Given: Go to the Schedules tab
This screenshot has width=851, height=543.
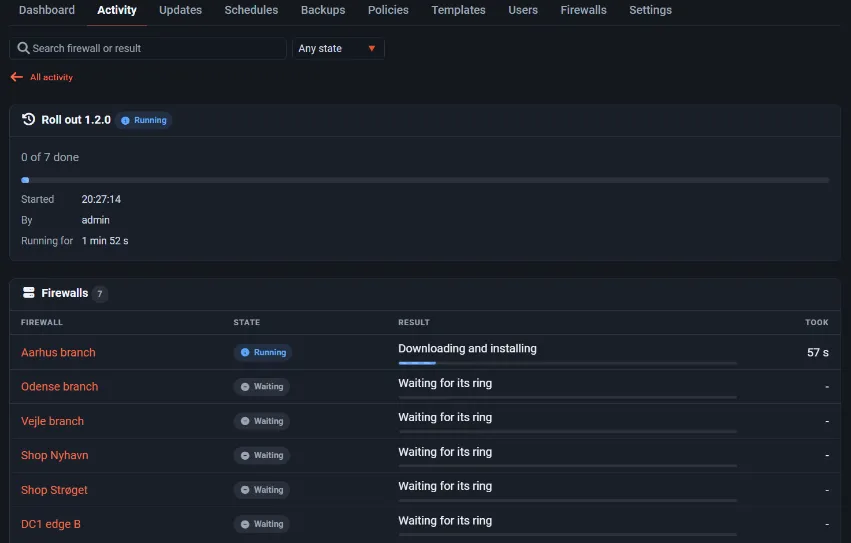Looking at the screenshot, I should pos(251,10).
